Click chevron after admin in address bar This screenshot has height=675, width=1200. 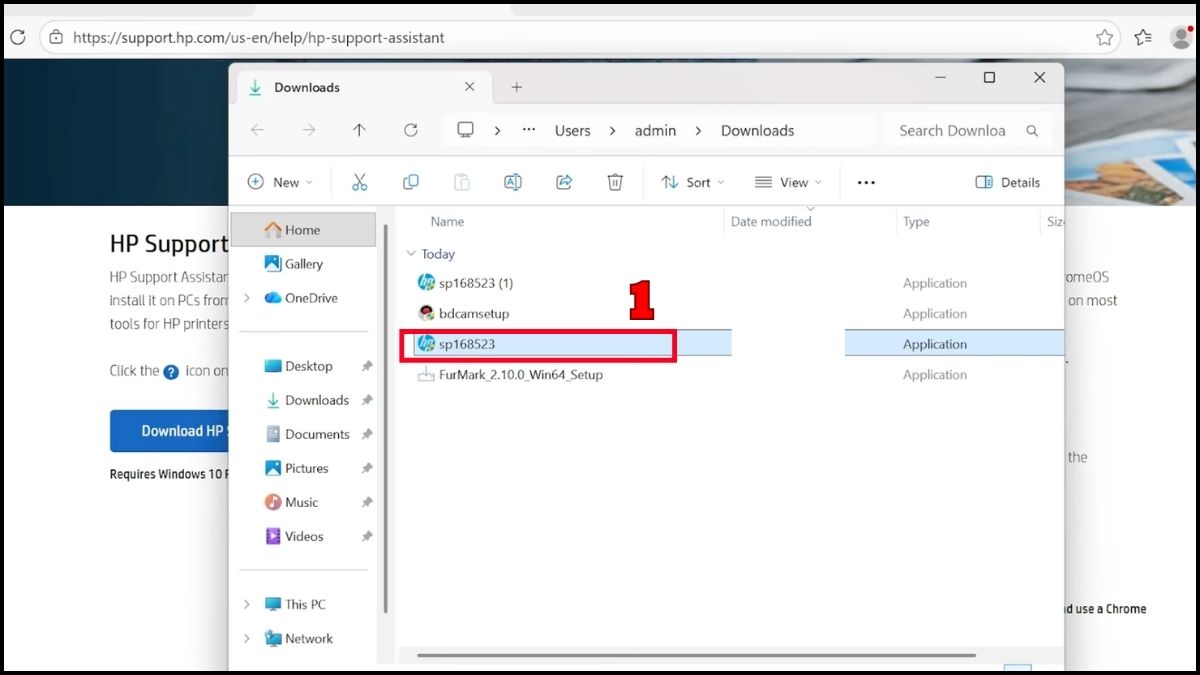(698, 130)
